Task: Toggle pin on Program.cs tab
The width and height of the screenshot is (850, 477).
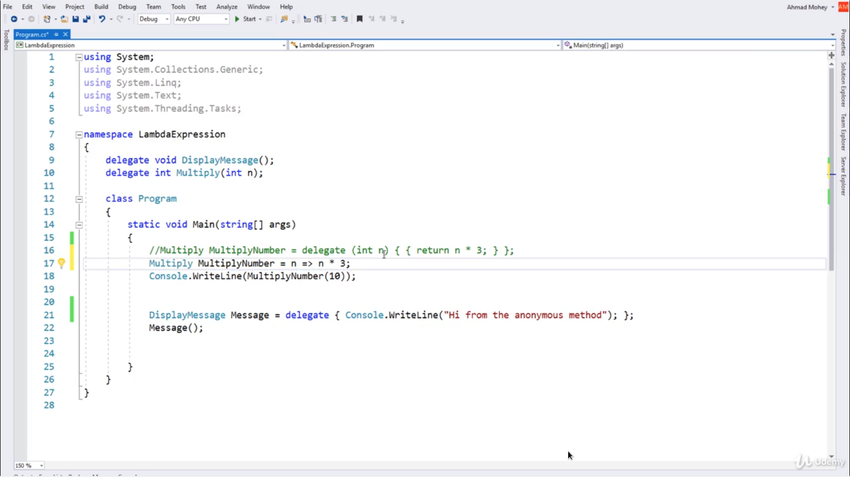Action: [x=56, y=34]
